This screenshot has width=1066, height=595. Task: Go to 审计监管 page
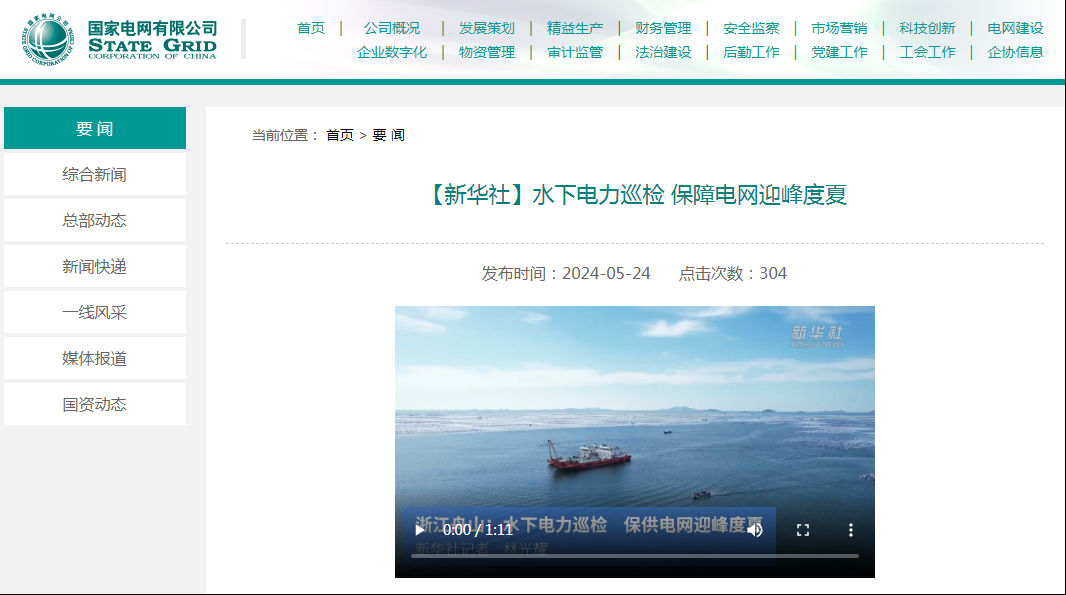[575, 52]
